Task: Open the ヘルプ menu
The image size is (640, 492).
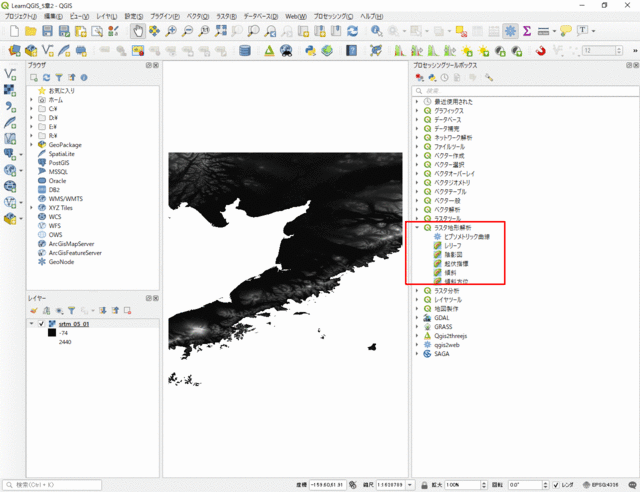Action: (371, 16)
